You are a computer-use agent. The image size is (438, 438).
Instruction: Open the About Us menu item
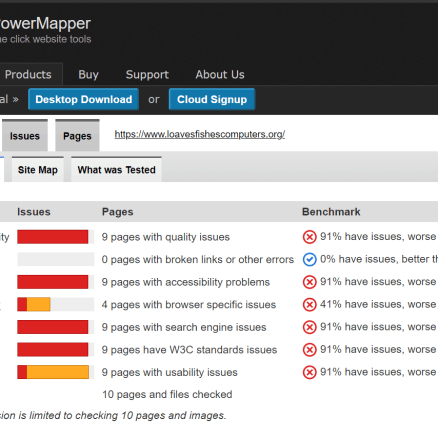(x=220, y=74)
